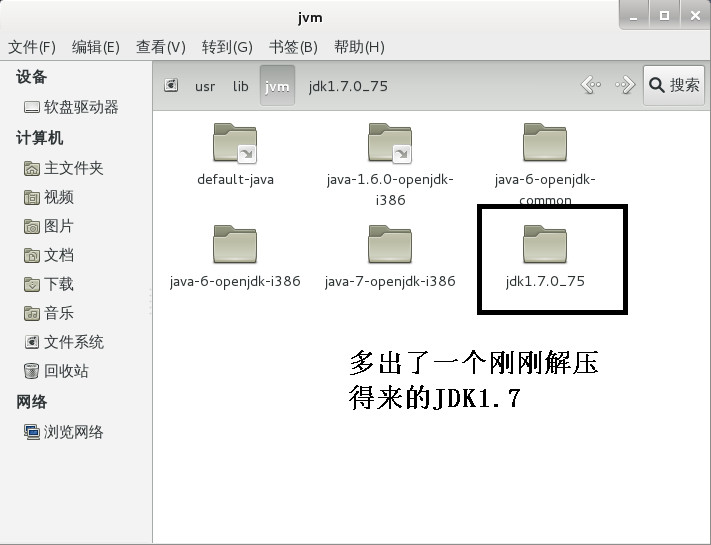Select 主文件夹 label in sidebar
Image resolution: width=711 pixels, height=545 pixels.
73,169
